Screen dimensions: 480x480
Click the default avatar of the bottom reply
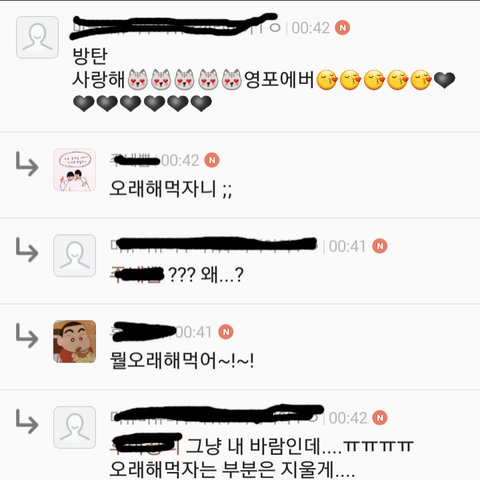(75, 427)
